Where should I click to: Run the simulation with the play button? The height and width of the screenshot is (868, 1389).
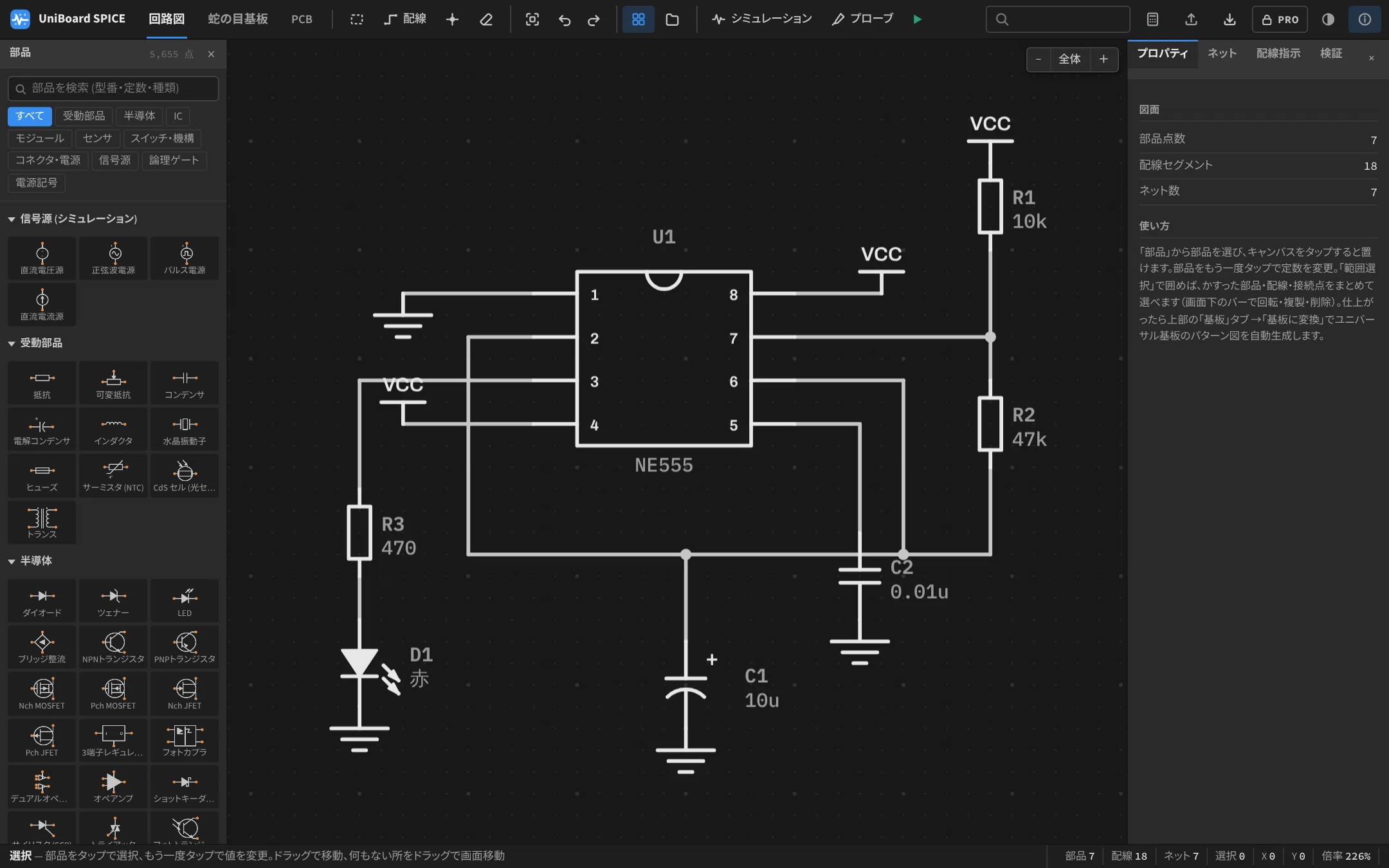tap(918, 19)
